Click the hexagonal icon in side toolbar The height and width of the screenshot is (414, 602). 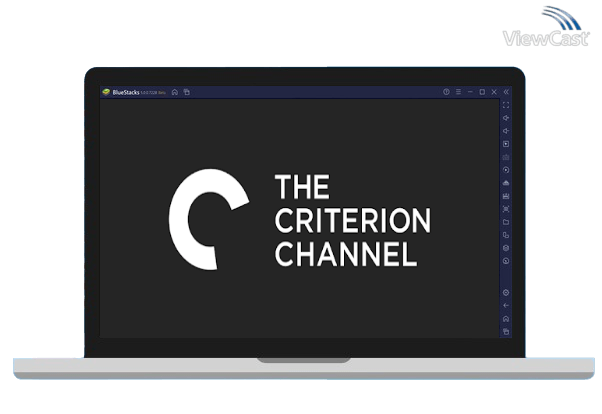coord(506,248)
